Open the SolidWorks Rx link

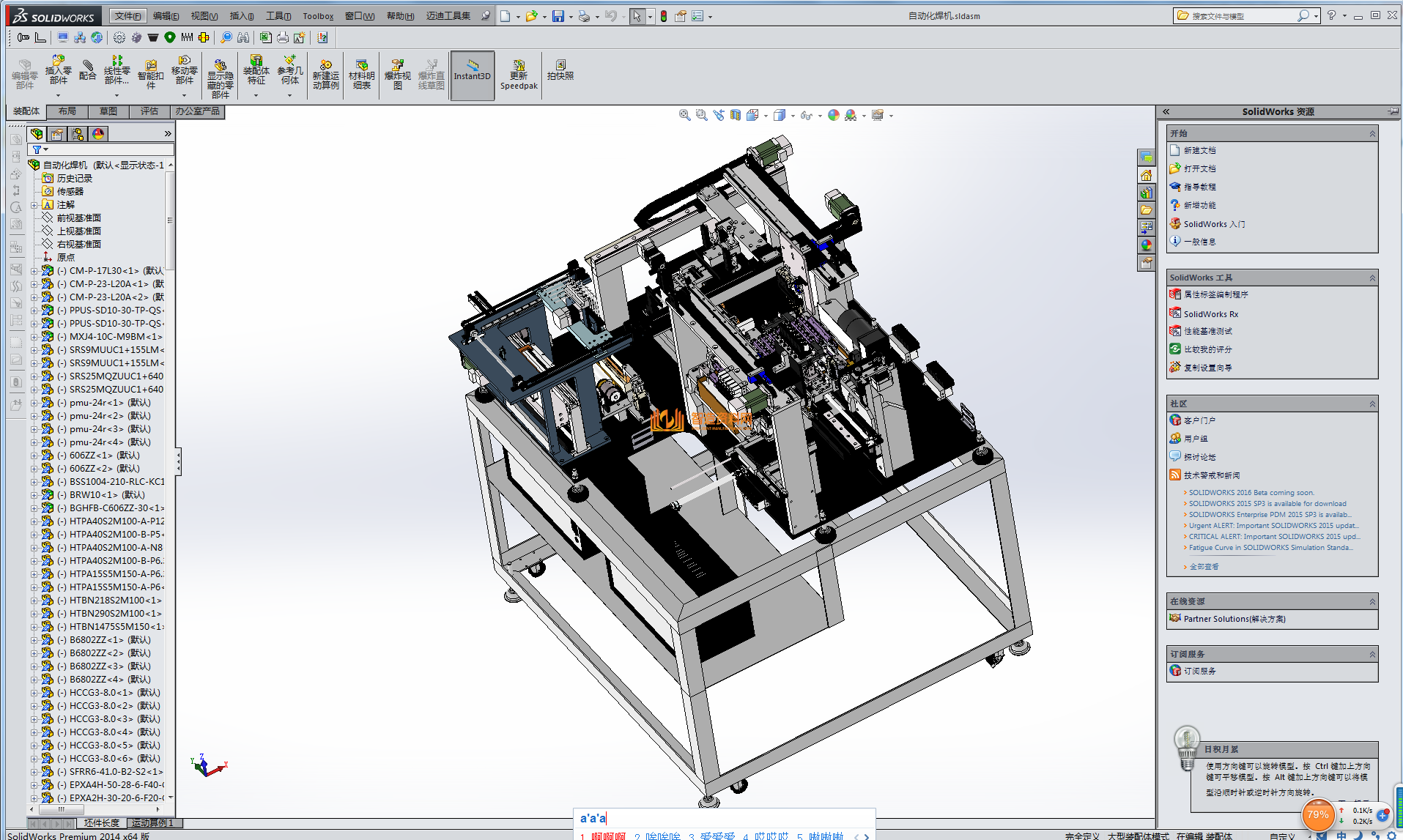point(1210,314)
